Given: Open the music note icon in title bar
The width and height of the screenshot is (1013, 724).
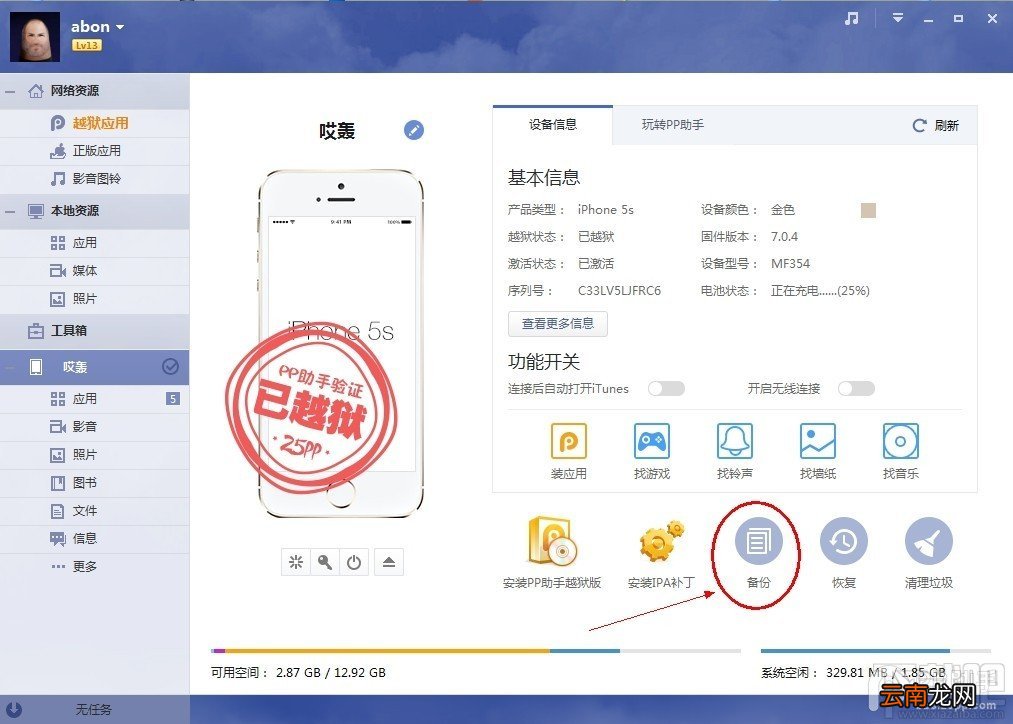Looking at the screenshot, I should pos(851,18).
